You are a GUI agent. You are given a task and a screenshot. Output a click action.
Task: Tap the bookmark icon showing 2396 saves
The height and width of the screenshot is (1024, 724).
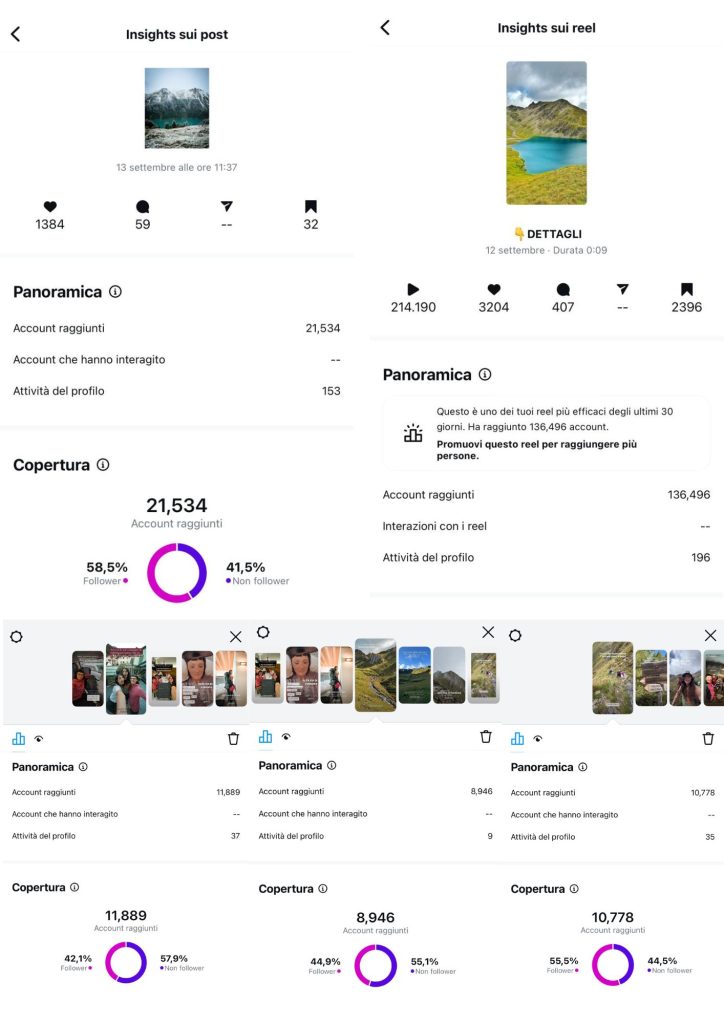(x=686, y=289)
